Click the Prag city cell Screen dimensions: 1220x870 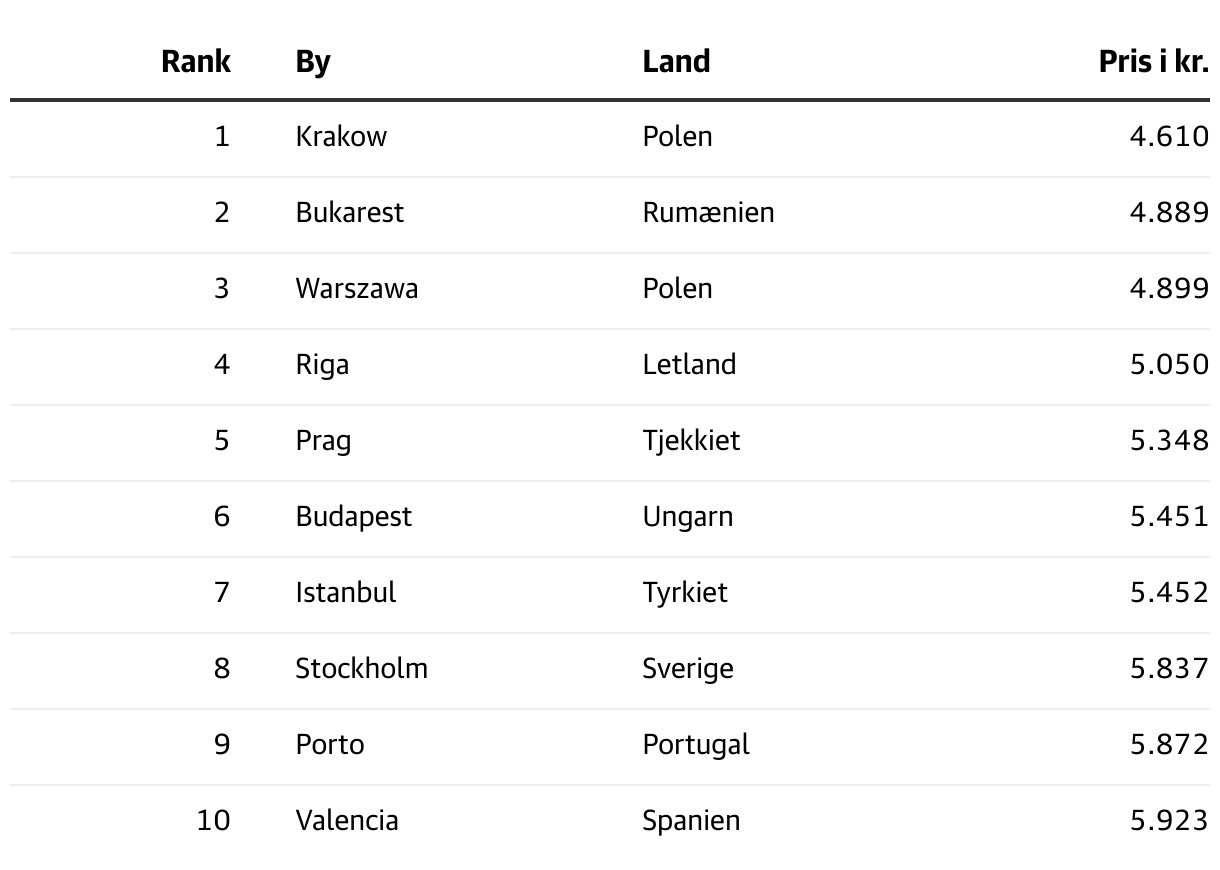click(x=323, y=440)
